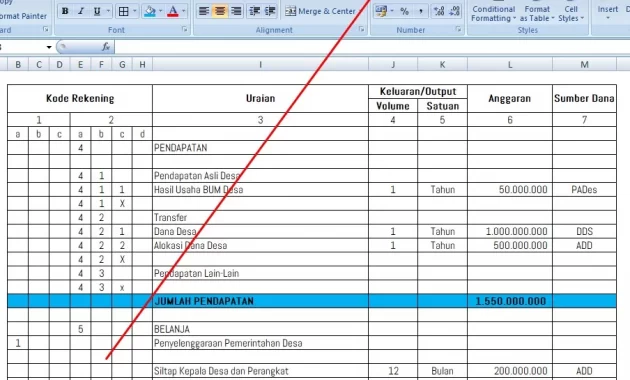Select the Pendapatan Asli Desa cell
Viewport: 630px width, 380px height.
(260, 176)
